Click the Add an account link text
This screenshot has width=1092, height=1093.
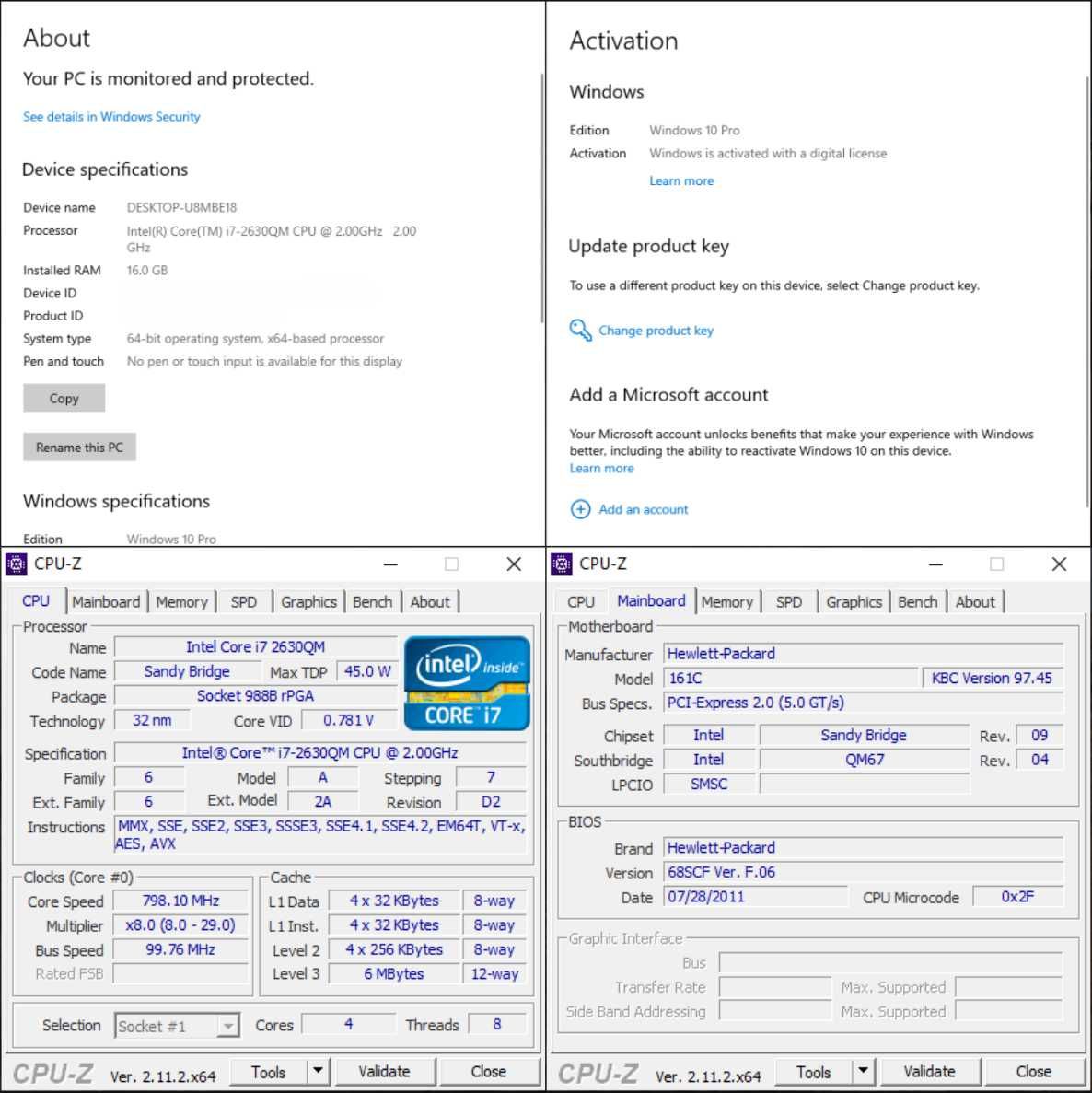tap(644, 509)
